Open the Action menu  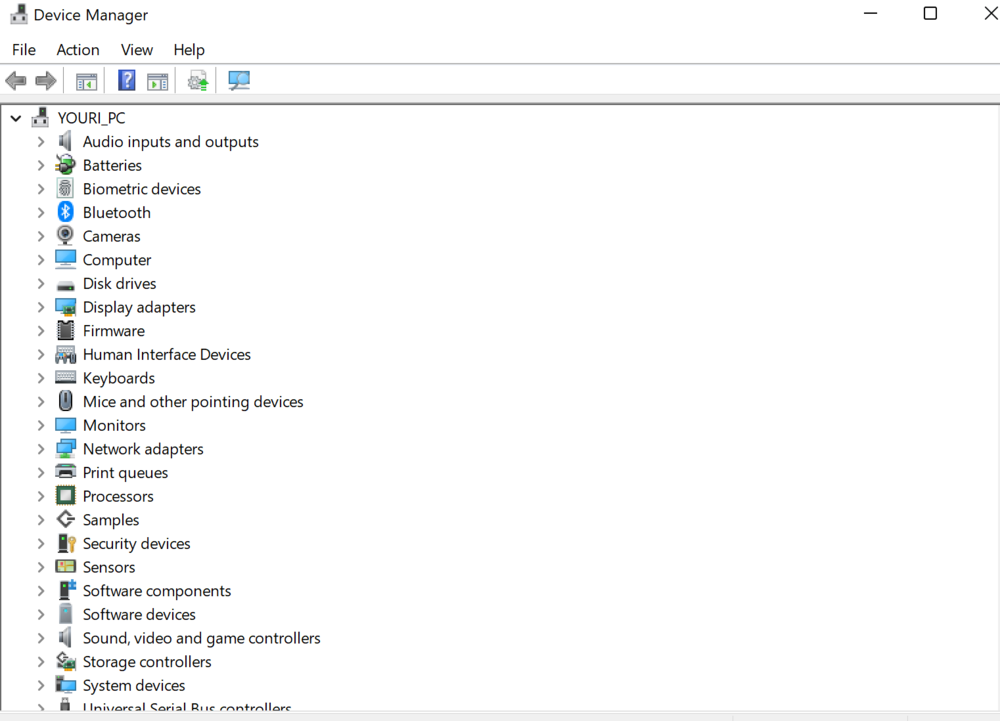coord(77,50)
